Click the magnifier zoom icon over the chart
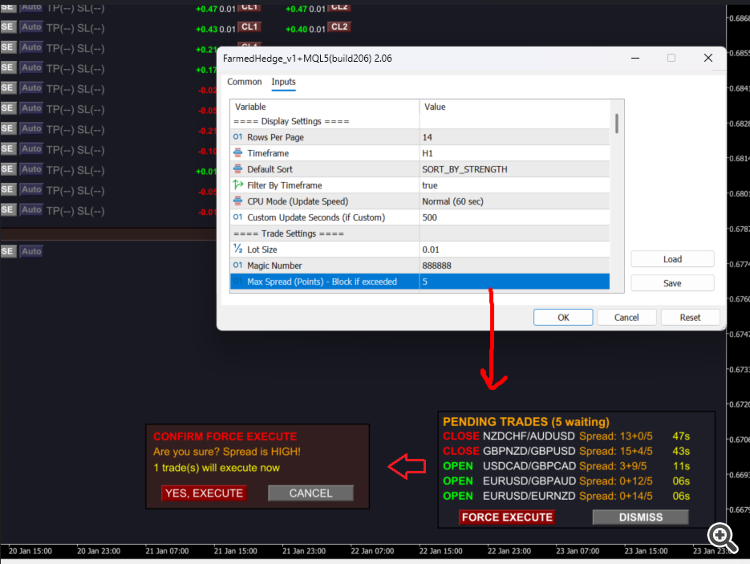The image size is (750, 564). (x=721, y=536)
